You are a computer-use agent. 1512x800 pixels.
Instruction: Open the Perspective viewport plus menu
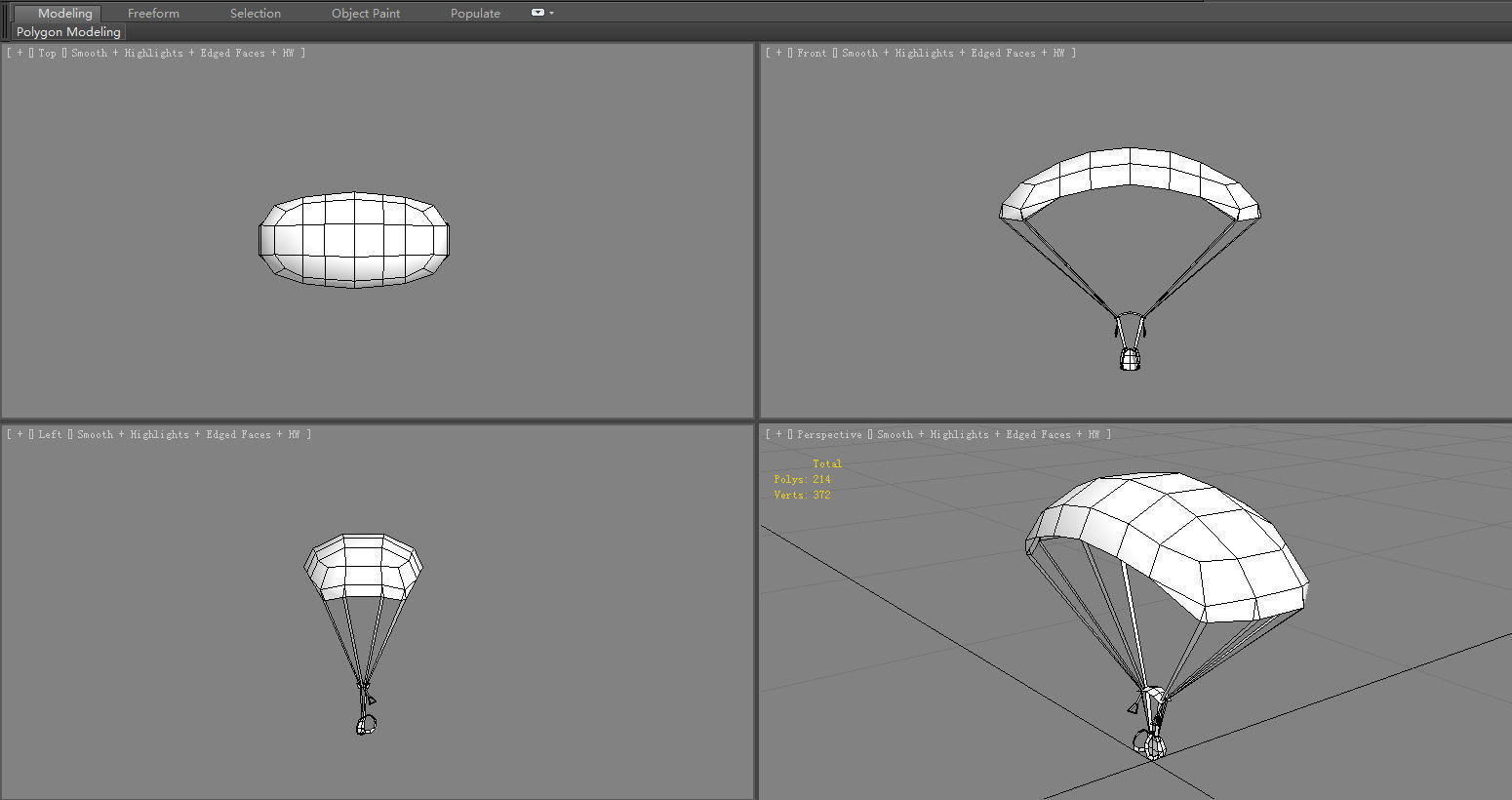(x=778, y=434)
